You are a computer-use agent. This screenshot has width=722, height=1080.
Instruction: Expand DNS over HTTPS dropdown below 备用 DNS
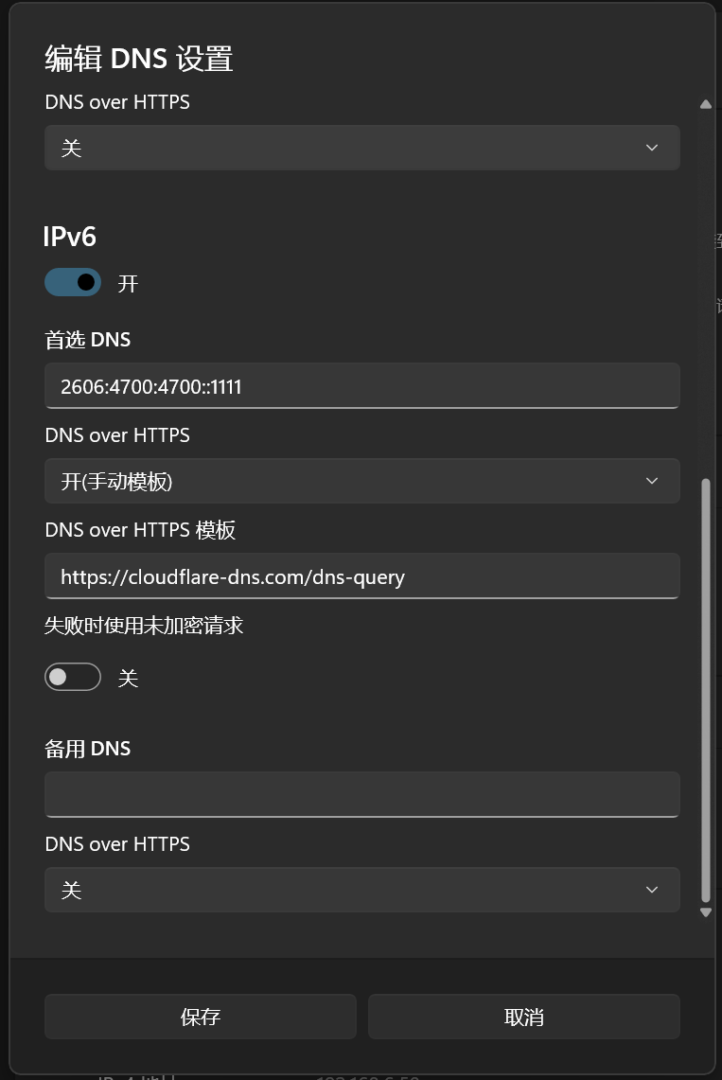tap(361, 890)
